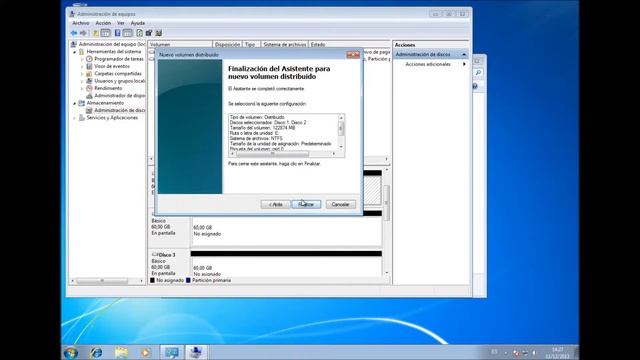The width and height of the screenshot is (640, 360).
Task: Click the Programador de tareas clock icon
Action: coord(89,59)
